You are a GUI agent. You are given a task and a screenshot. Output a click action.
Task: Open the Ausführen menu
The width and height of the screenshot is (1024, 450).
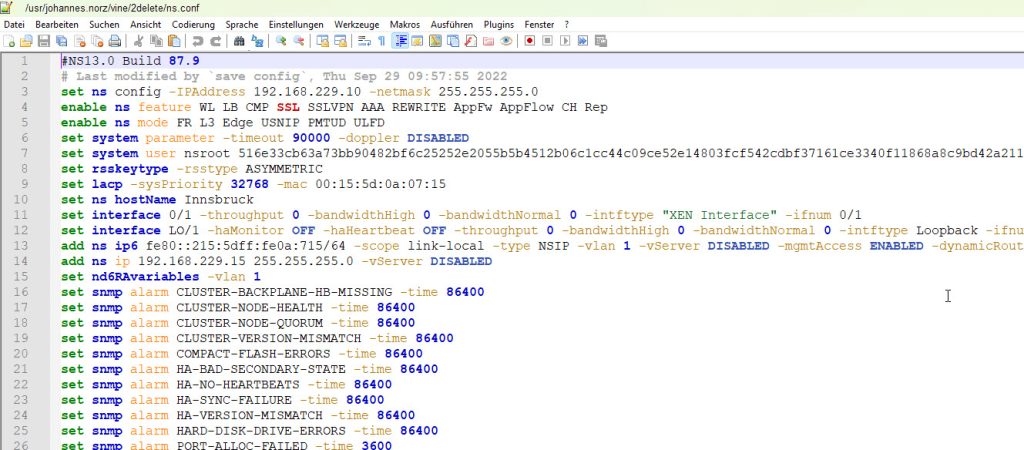[452, 25]
